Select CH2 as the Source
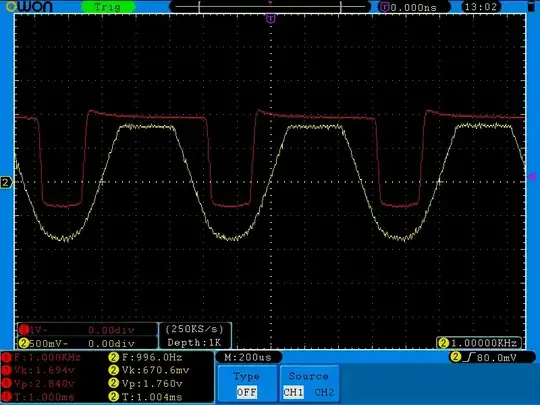Viewport: 540px width, 405px height. [324, 392]
